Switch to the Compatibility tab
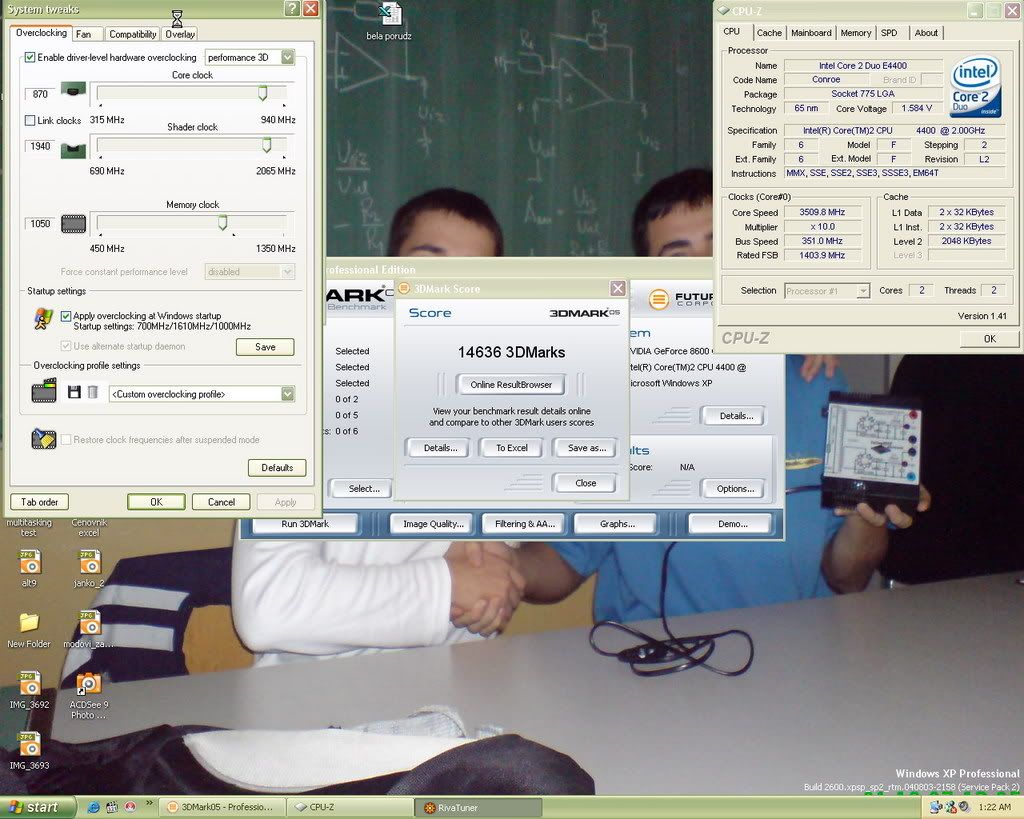This screenshot has width=1024, height=819. click(x=133, y=34)
